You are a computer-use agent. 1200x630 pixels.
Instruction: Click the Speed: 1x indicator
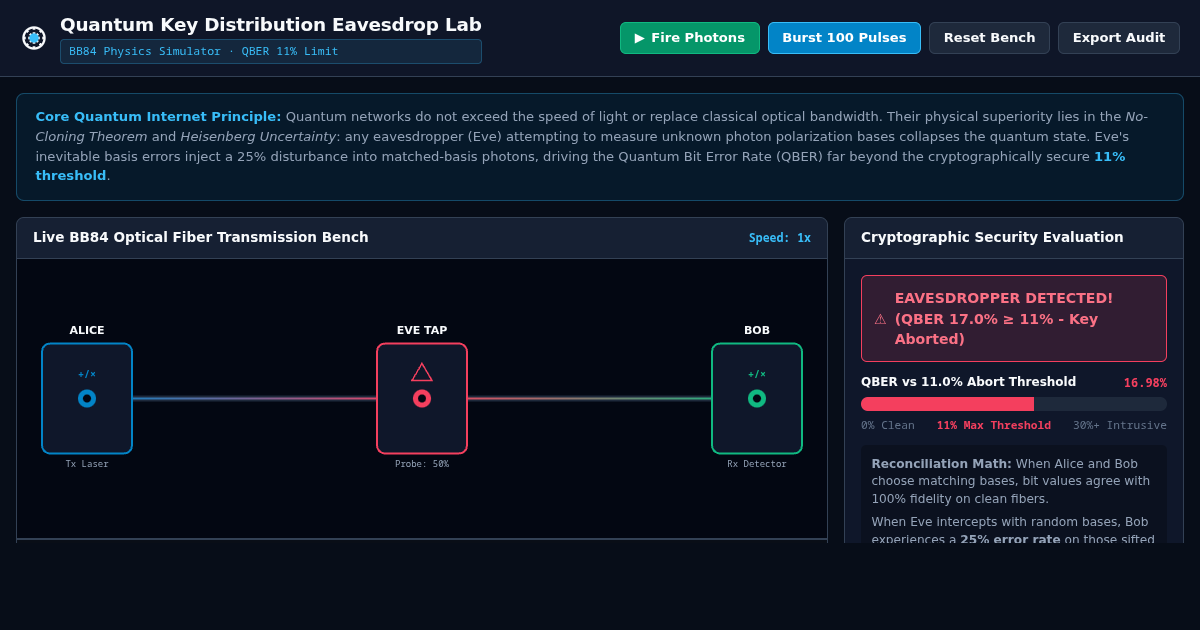(x=780, y=238)
